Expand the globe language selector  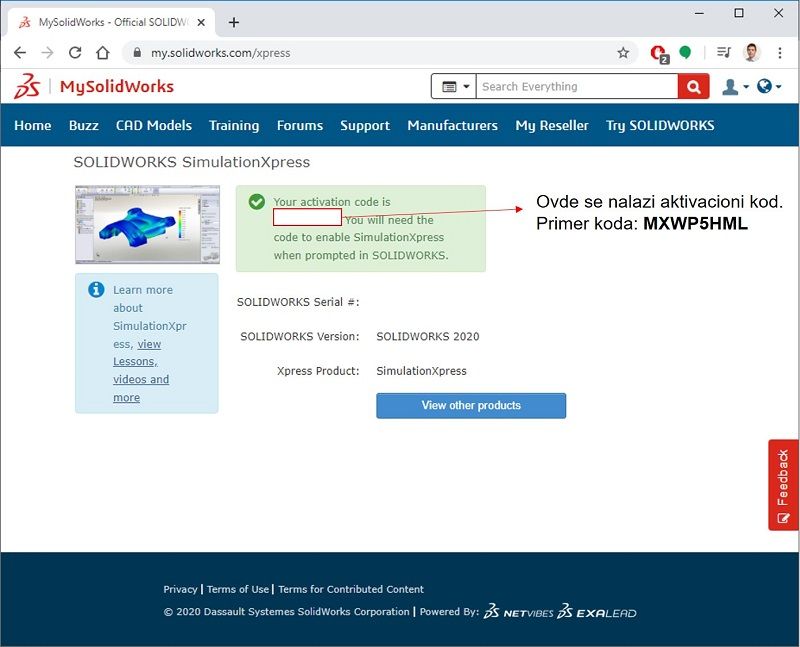click(768, 87)
